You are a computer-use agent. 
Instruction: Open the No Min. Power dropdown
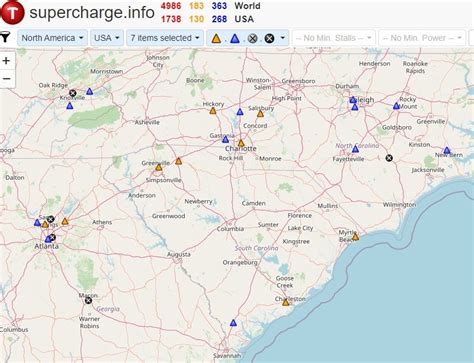tap(422, 38)
